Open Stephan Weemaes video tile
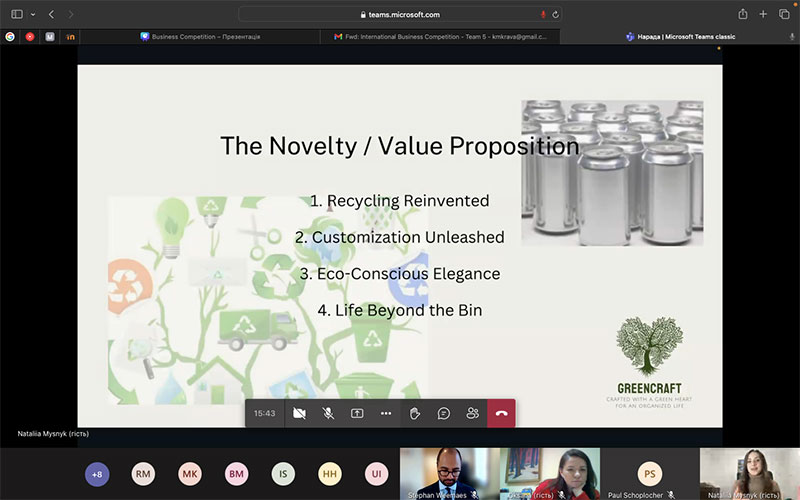This screenshot has width=800, height=500. (449, 474)
